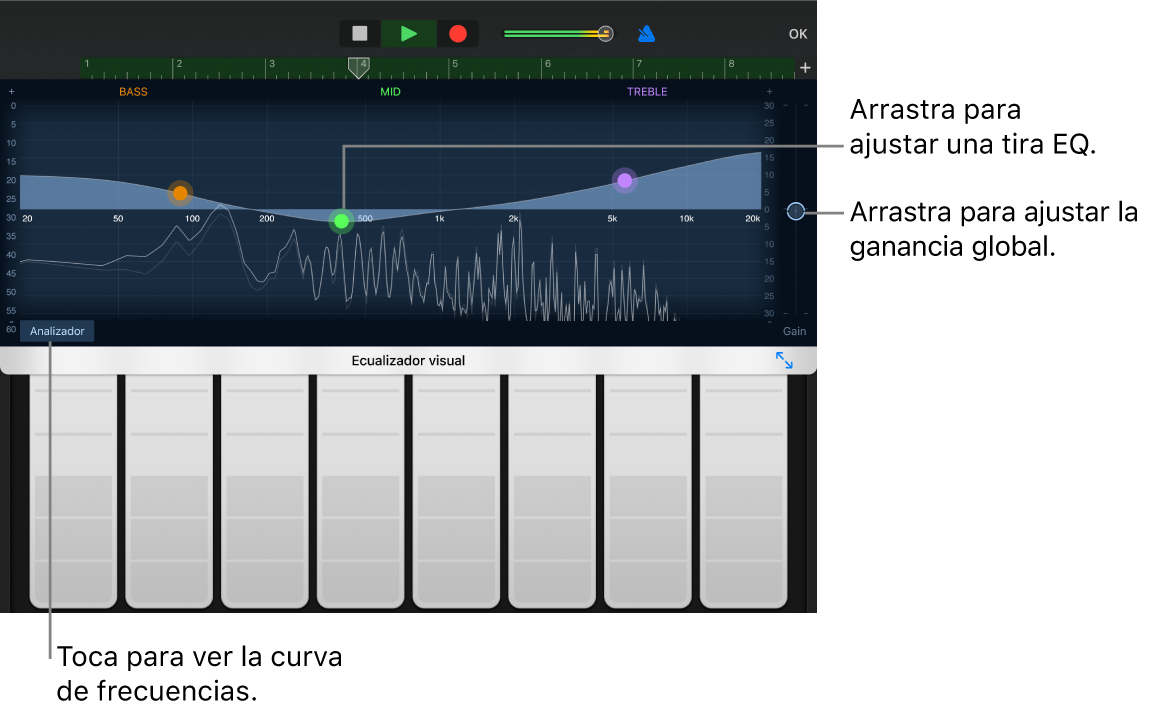Click the red Record button
1165x718 pixels.
458,34
